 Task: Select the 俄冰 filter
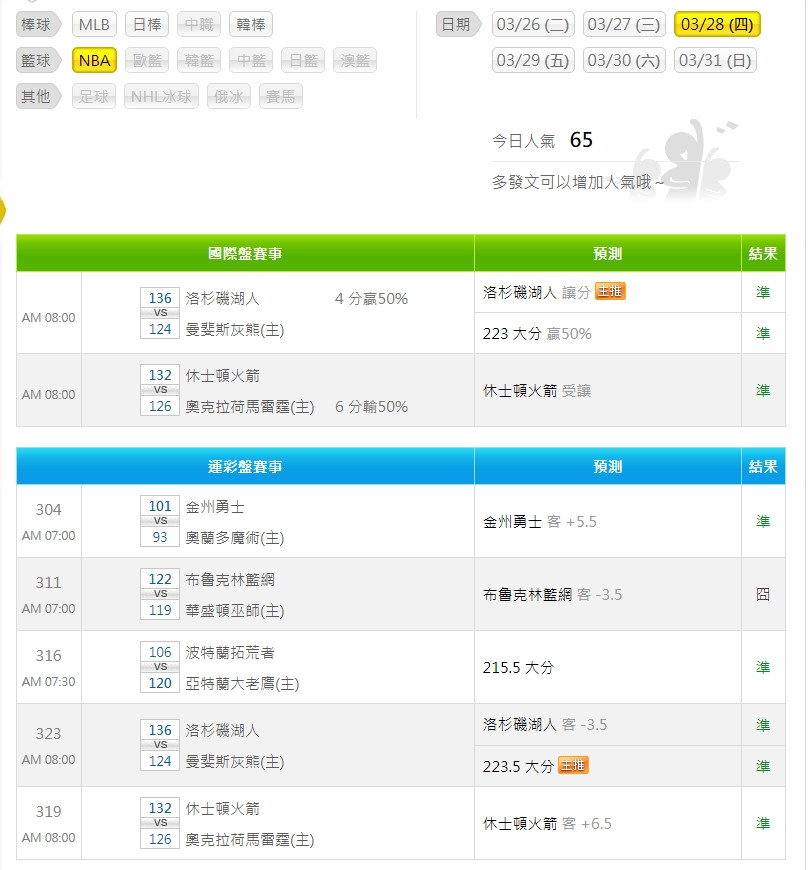(229, 97)
